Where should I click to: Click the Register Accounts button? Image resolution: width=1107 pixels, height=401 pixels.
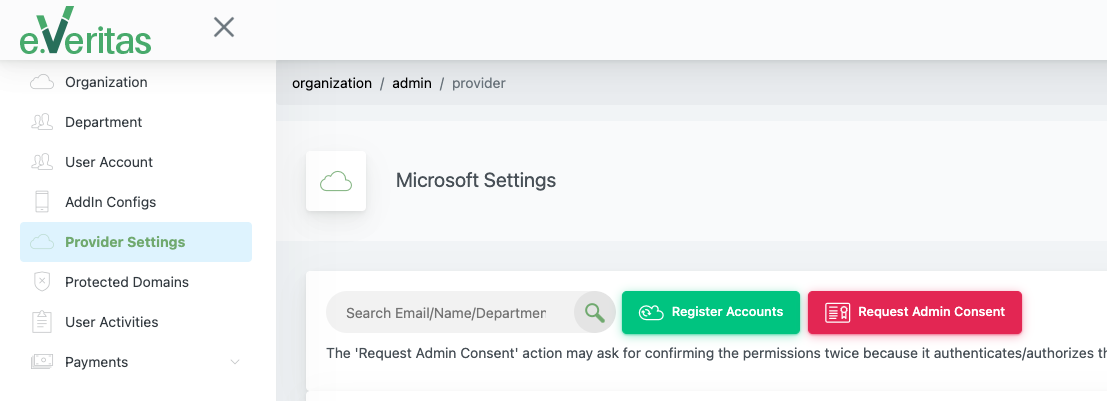click(x=711, y=312)
